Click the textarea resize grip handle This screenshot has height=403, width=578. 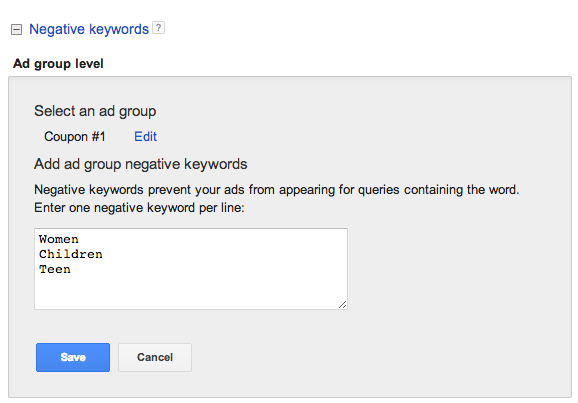coord(343,305)
